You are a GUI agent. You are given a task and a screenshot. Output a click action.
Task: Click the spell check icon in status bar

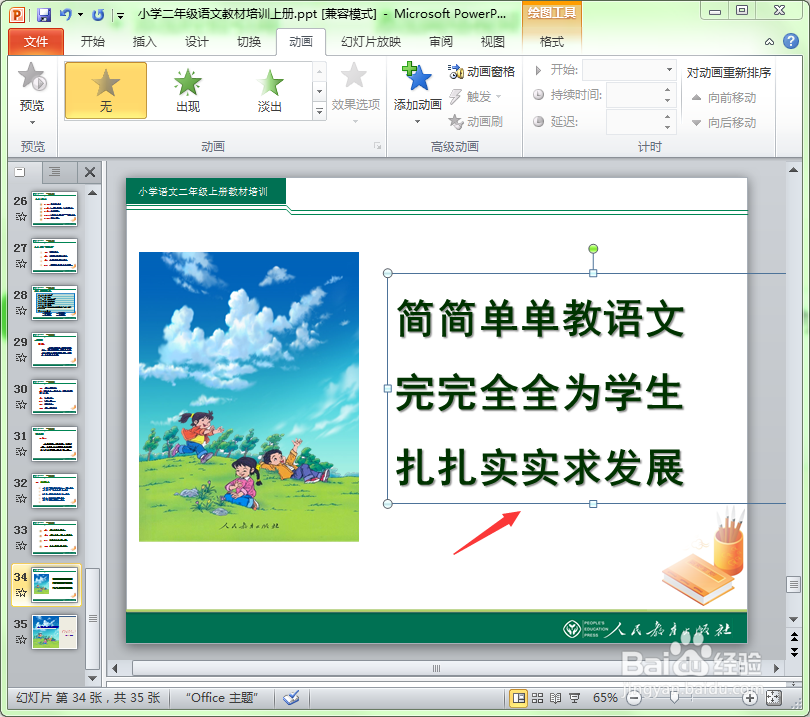coord(291,698)
